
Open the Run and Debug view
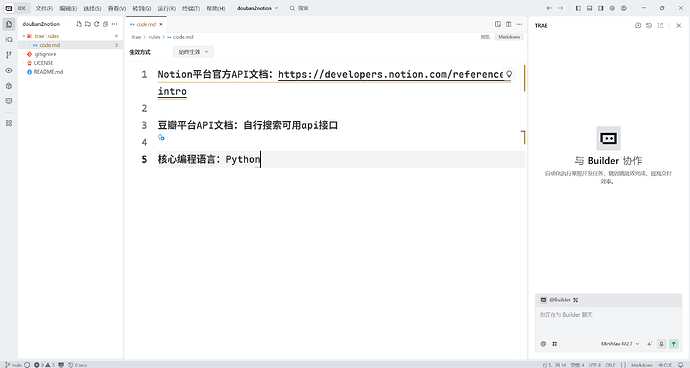click(x=9, y=86)
